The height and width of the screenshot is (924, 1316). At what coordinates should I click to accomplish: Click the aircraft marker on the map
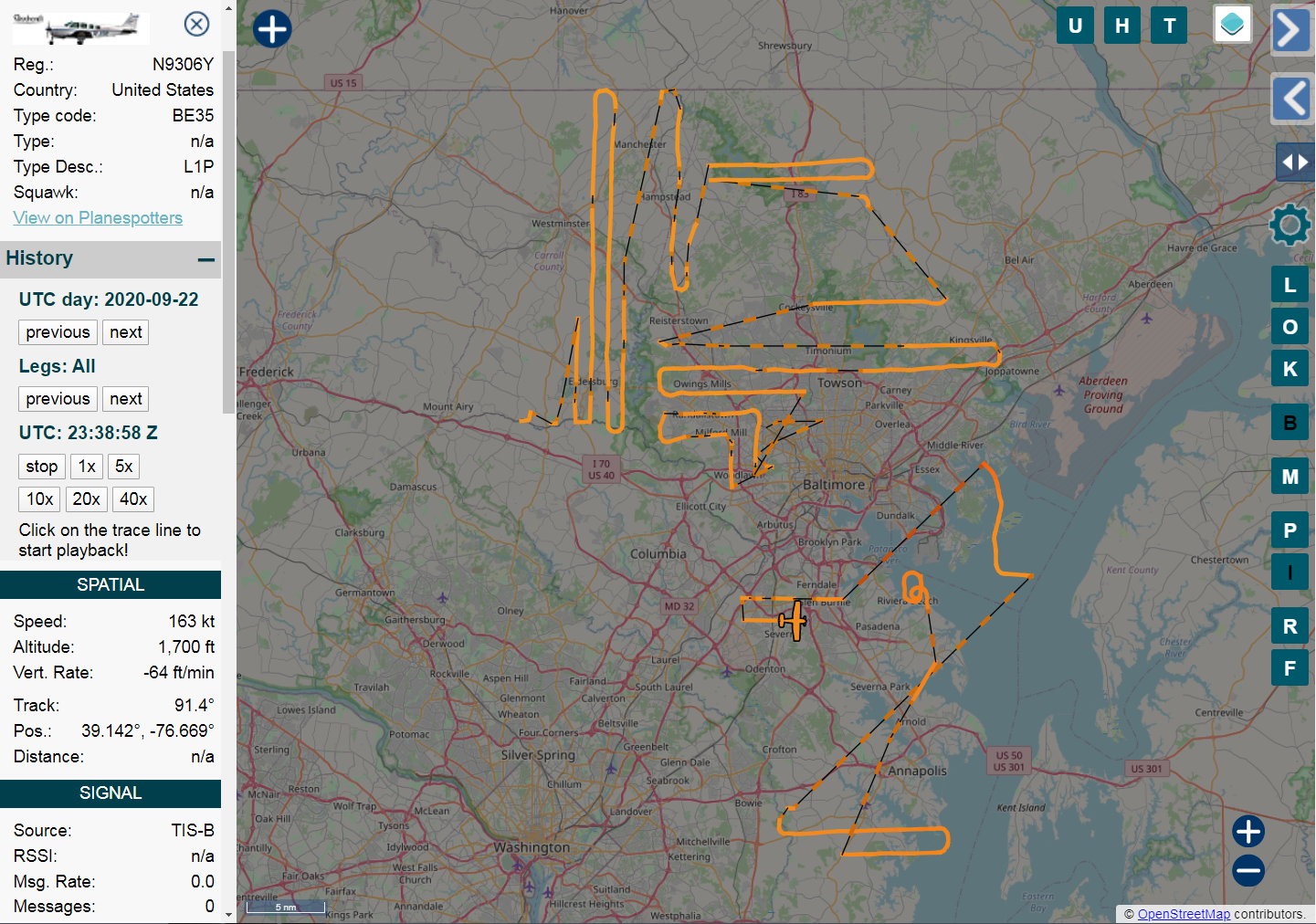coord(794,621)
